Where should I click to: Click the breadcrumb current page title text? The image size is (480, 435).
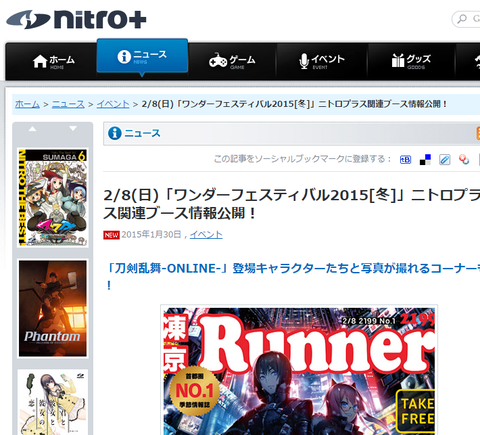294,104
